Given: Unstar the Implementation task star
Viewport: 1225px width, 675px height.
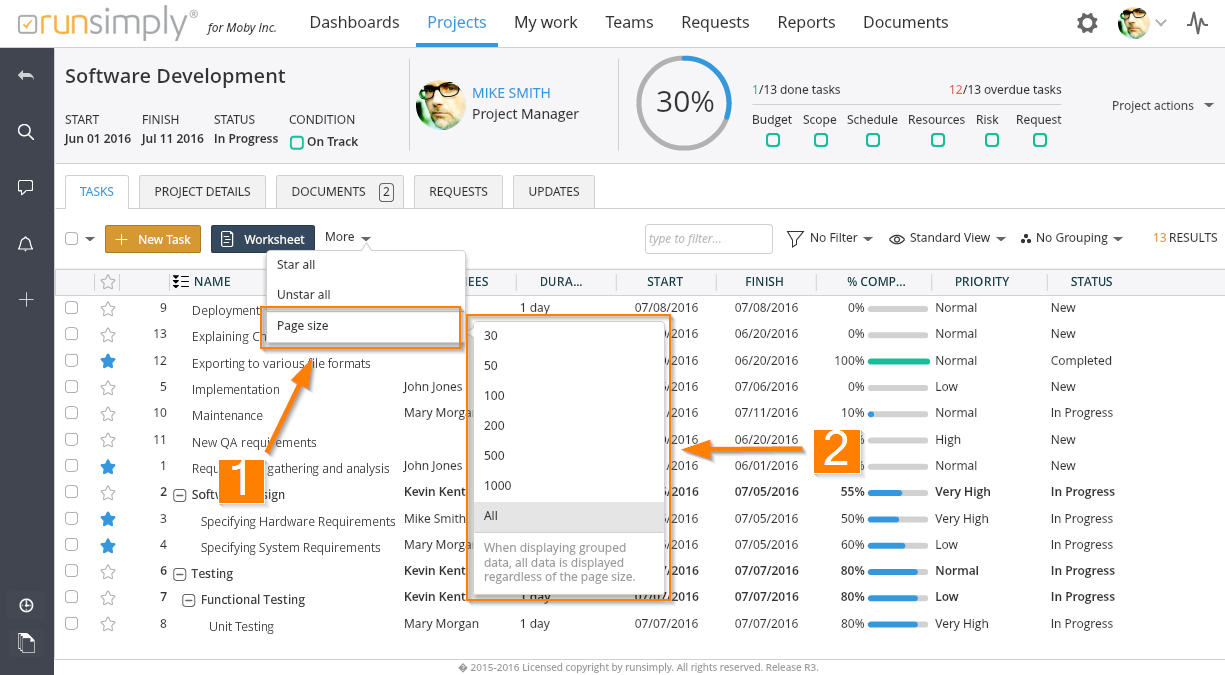Looking at the screenshot, I should (108, 387).
